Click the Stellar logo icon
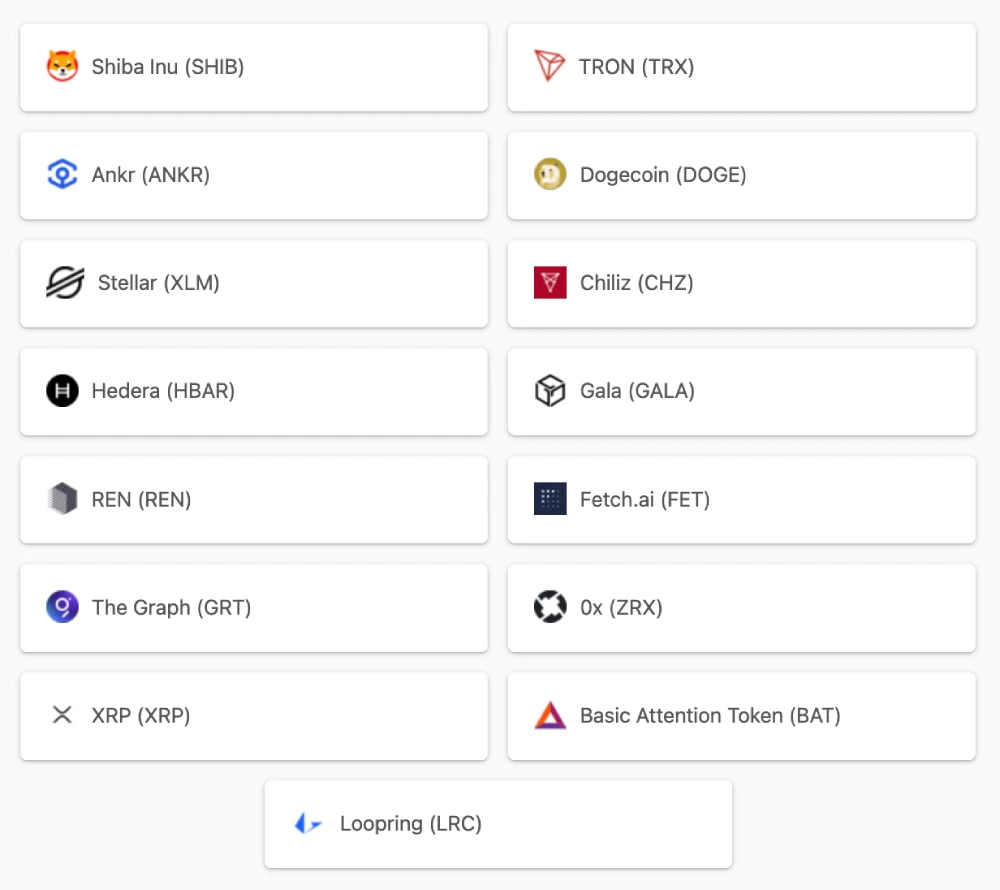This screenshot has width=1000, height=890. pyautogui.click(x=65, y=282)
